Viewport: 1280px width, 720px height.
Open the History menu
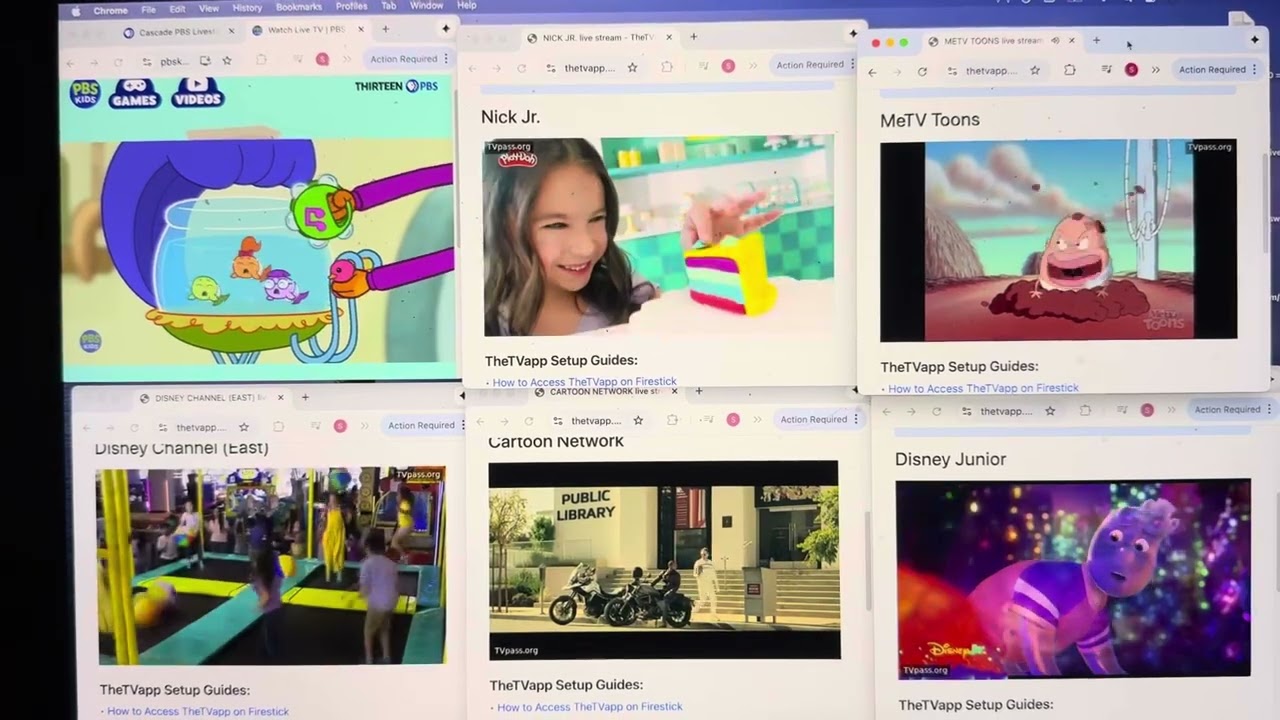coord(247,8)
